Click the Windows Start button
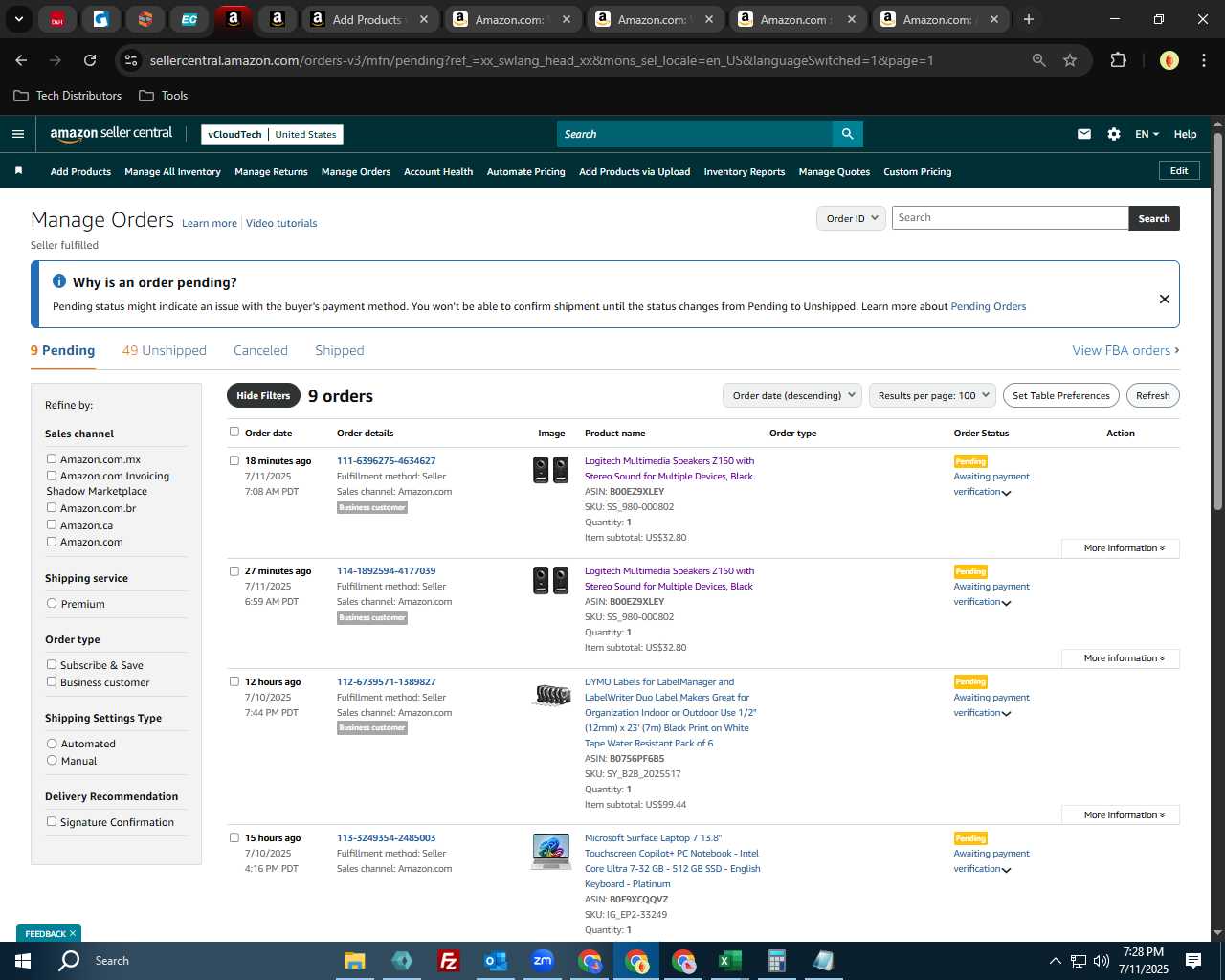The image size is (1225, 980). [23, 961]
